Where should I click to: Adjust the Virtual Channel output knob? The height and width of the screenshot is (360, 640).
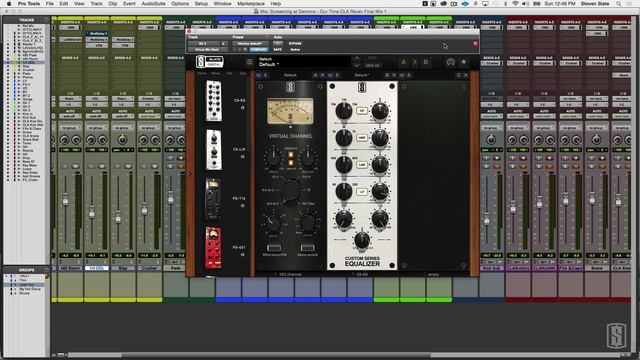(x=308, y=158)
